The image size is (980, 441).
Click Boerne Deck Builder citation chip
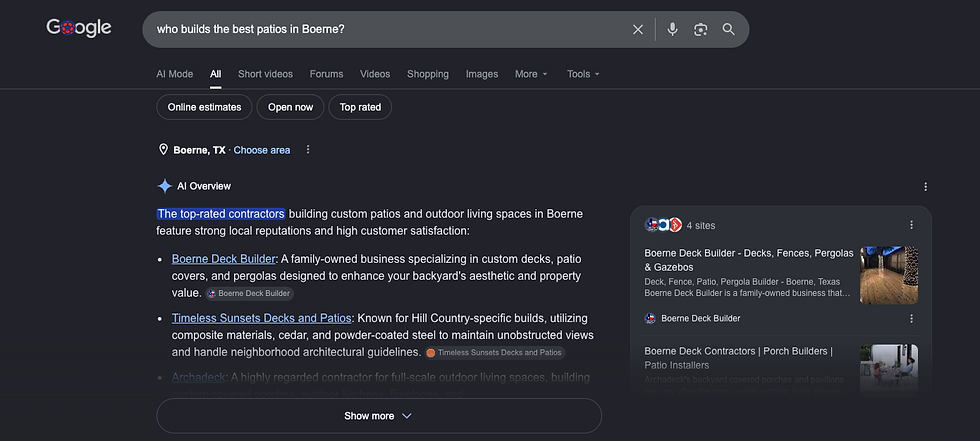[x=249, y=294]
